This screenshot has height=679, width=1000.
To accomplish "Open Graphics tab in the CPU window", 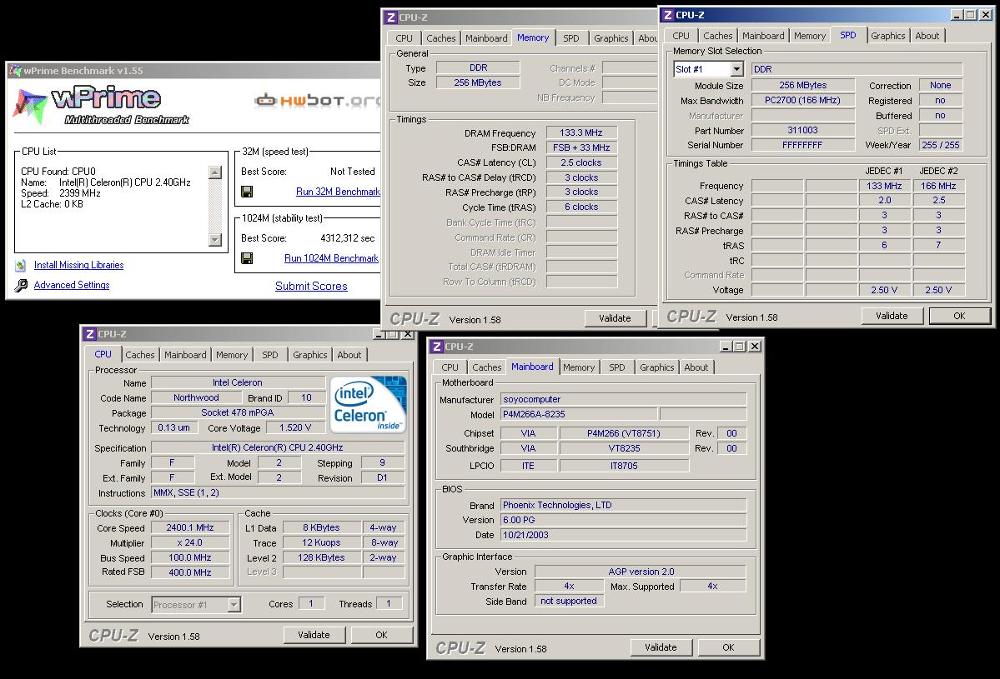I will pos(310,354).
